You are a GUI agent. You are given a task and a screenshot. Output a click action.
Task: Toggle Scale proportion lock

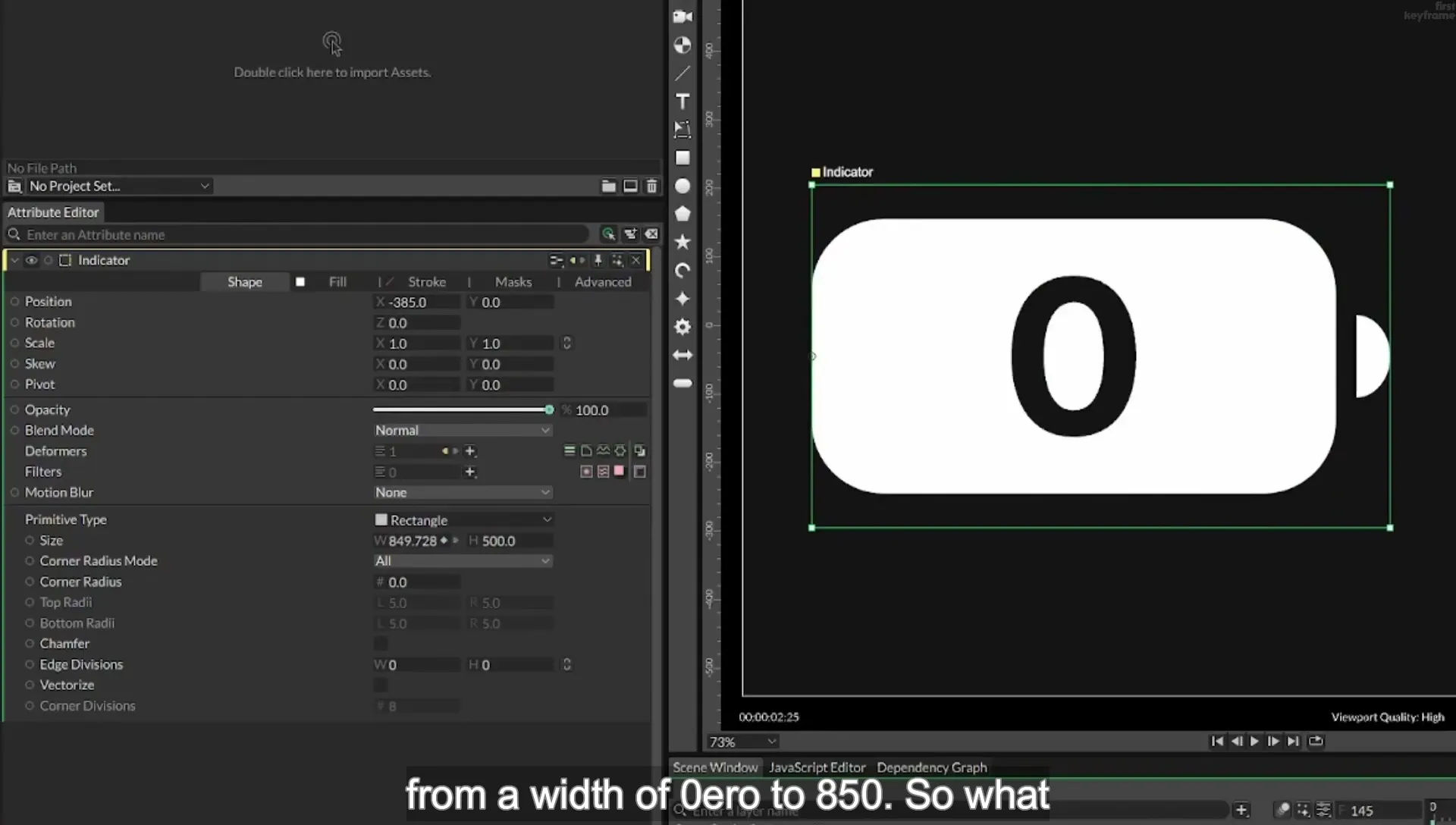(566, 343)
